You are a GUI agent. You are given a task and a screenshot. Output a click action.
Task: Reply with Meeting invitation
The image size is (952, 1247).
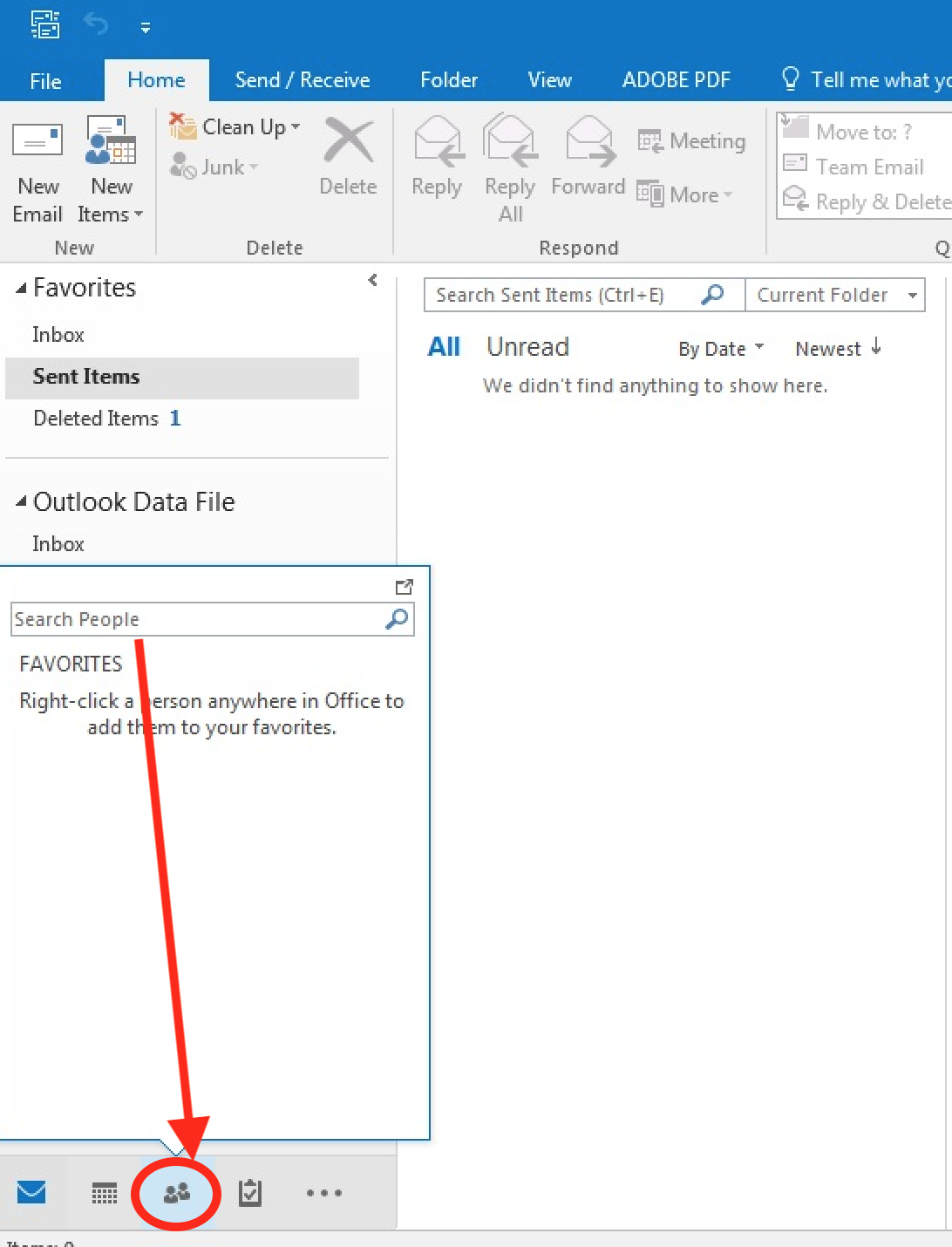click(x=691, y=140)
